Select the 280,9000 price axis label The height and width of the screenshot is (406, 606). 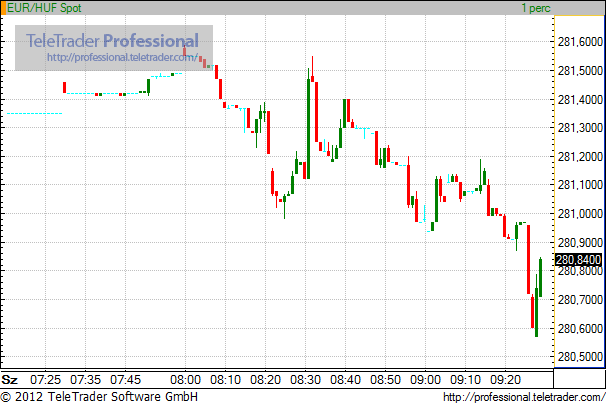click(580, 243)
